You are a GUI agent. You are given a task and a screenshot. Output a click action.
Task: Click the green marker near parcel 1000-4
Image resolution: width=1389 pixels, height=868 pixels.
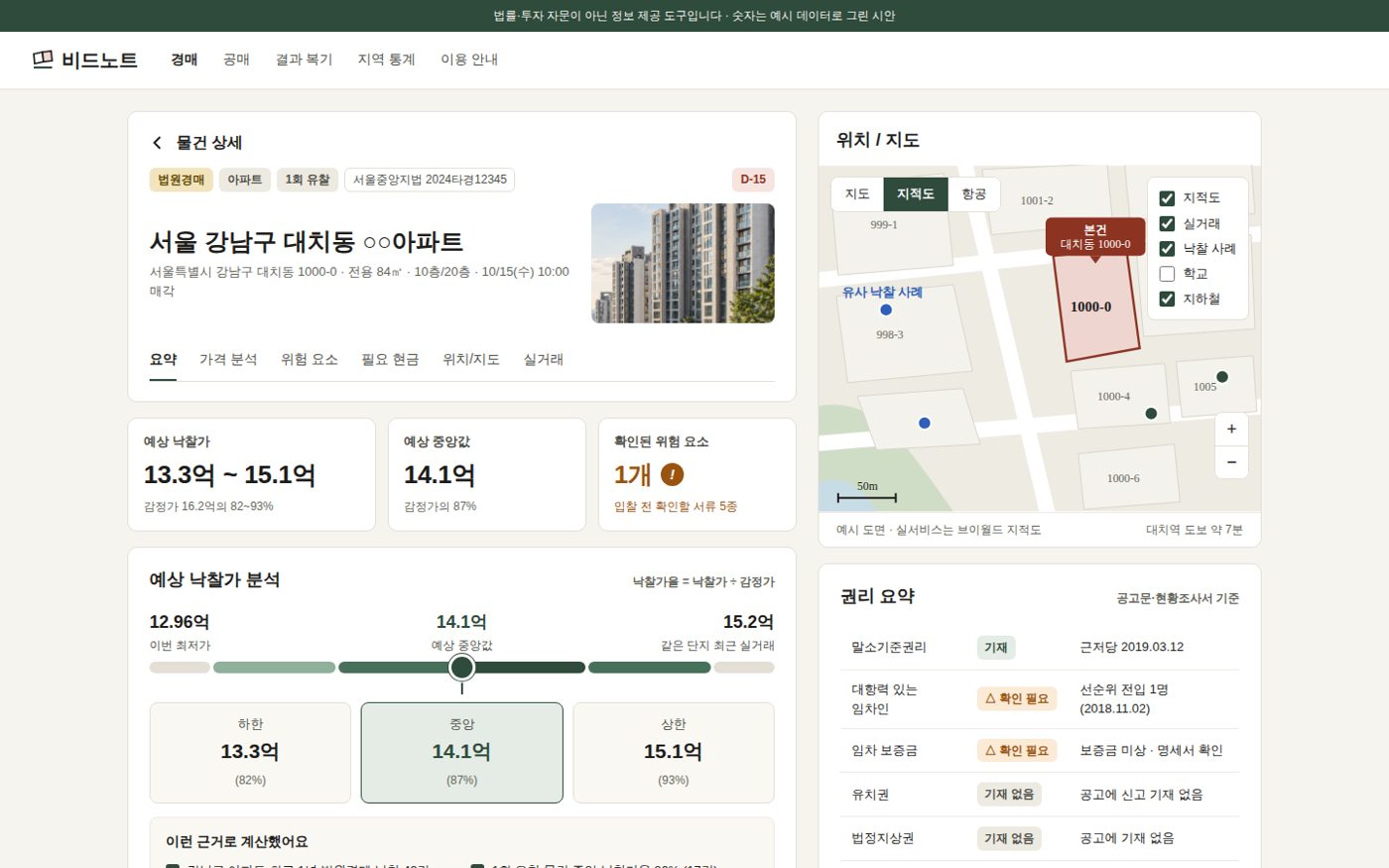point(1151,414)
